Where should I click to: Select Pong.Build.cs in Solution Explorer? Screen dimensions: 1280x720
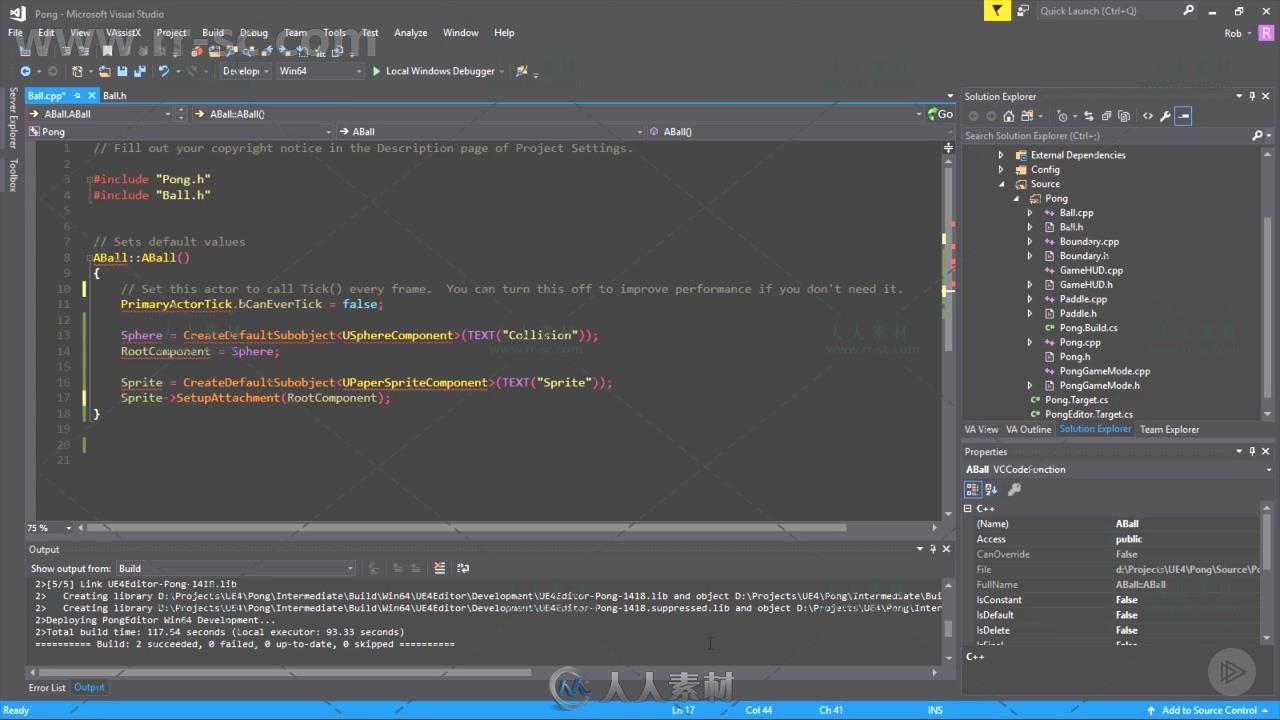tap(1088, 328)
